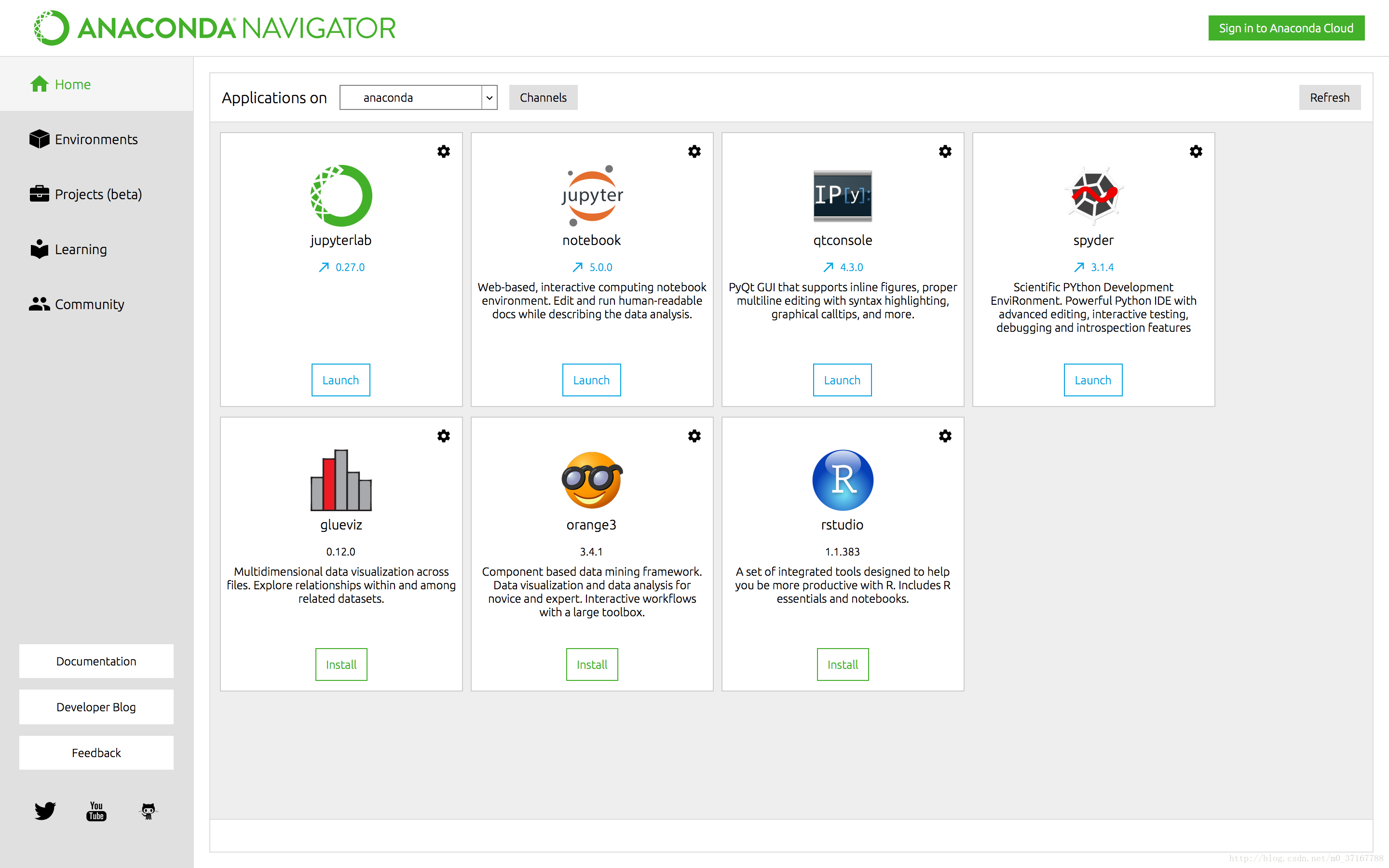Open the Feedback button
The image size is (1389, 868).
tap(96, 753)
